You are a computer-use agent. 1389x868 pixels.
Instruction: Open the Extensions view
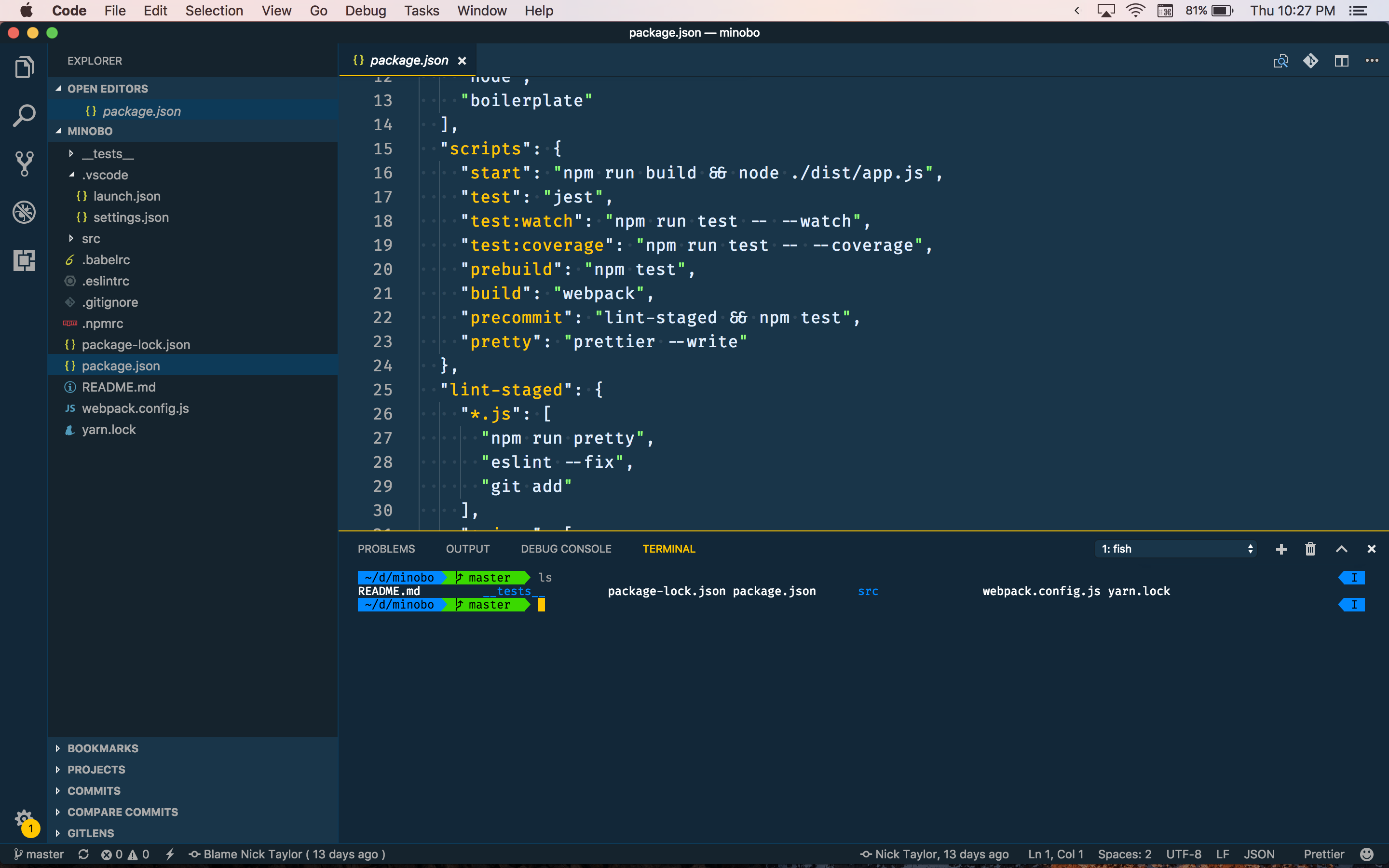(x=24, y=260)
